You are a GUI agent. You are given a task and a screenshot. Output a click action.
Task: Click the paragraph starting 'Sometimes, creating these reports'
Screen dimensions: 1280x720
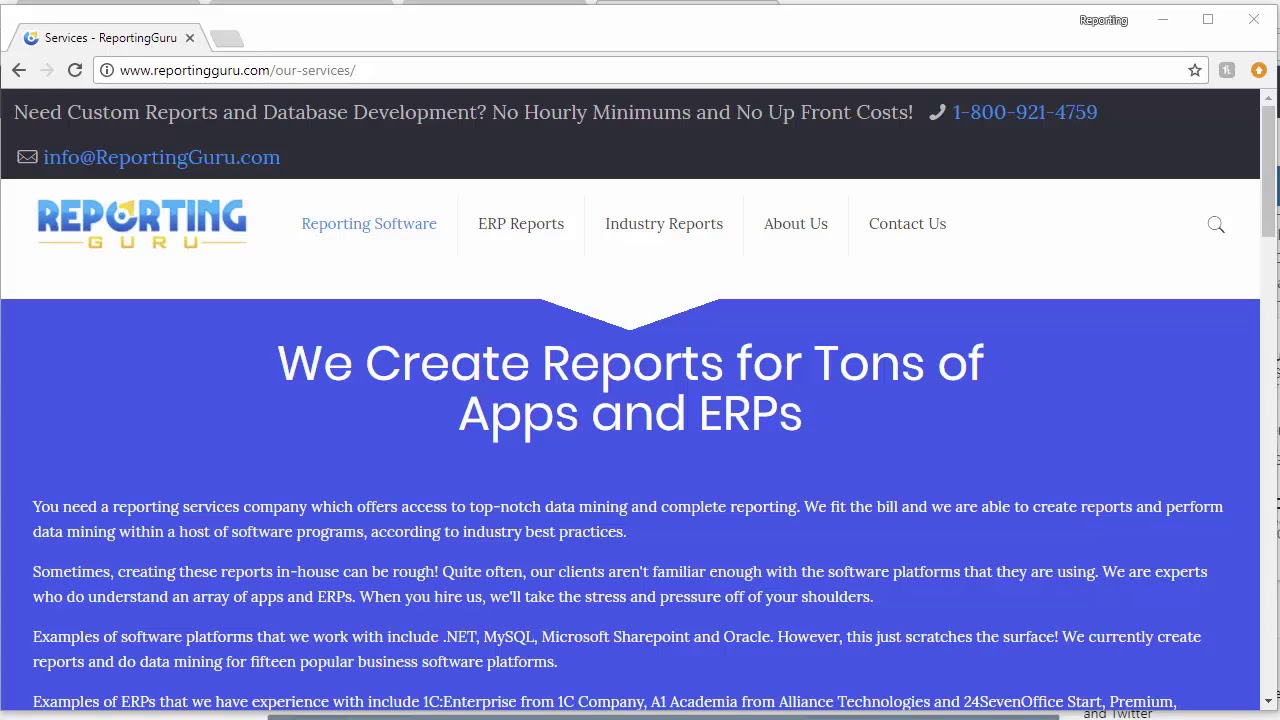click(620, 584)
